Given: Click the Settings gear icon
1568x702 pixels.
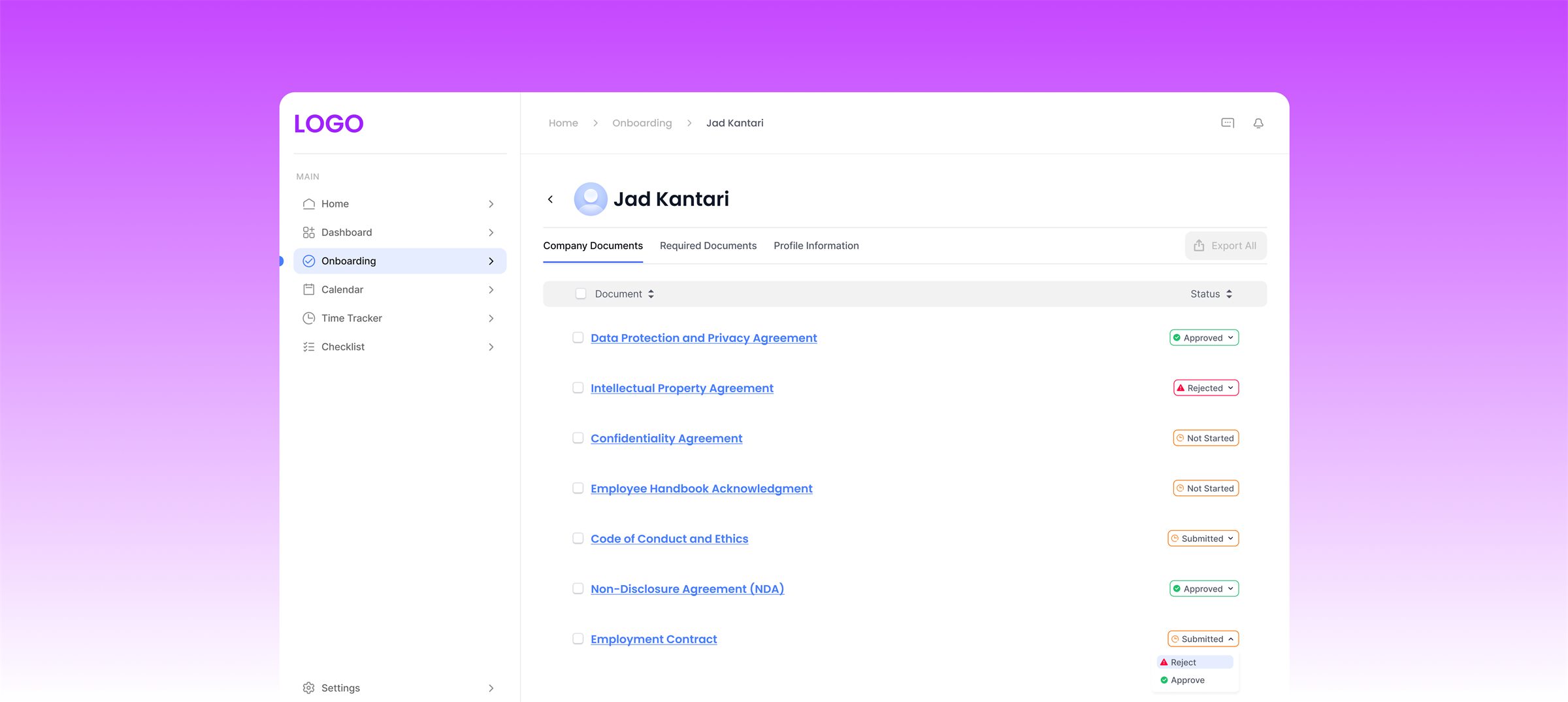Looking at the screenshot, I should point(309,688).
